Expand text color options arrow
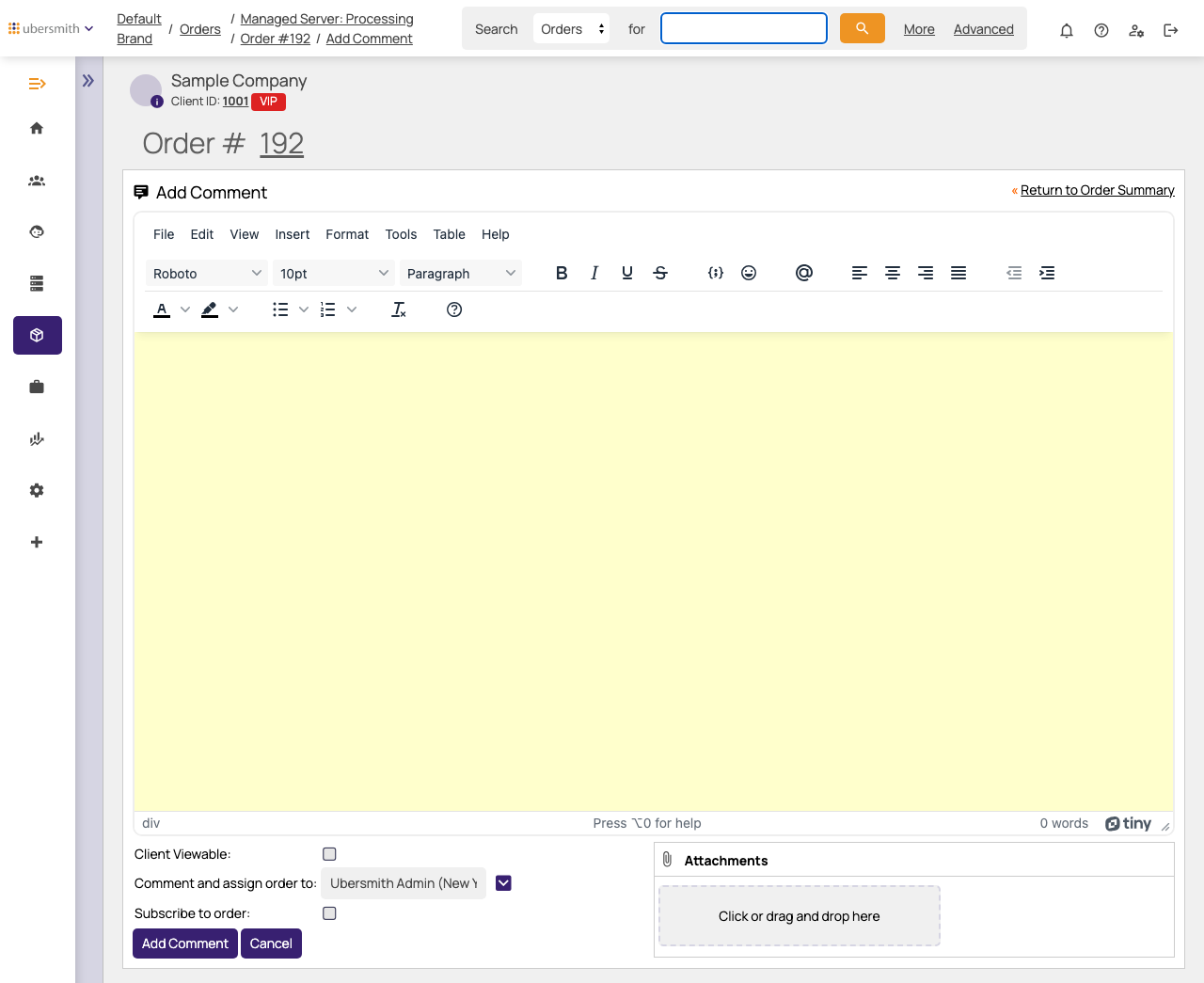1204x983 pixels. coord(185,309)
